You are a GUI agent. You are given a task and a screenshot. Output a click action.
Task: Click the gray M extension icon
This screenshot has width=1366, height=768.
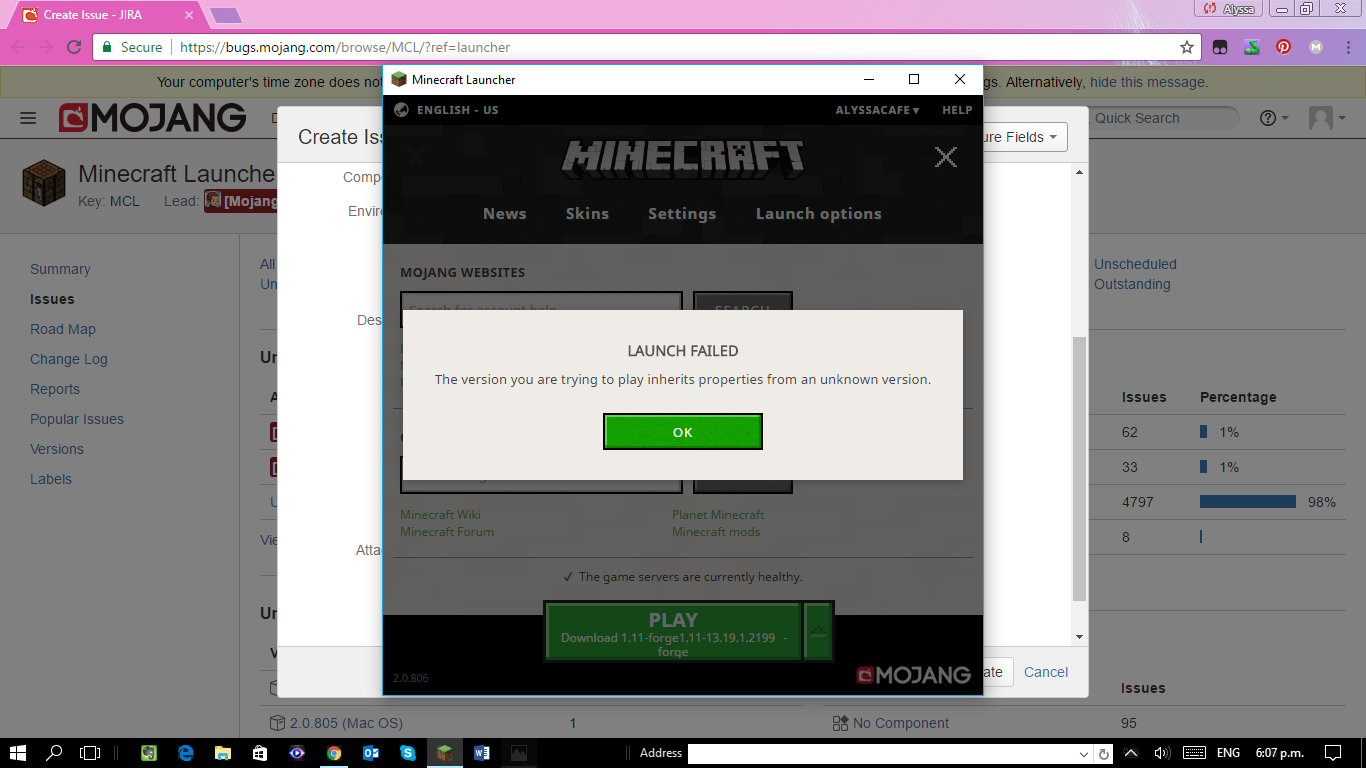pos(1316,47)
